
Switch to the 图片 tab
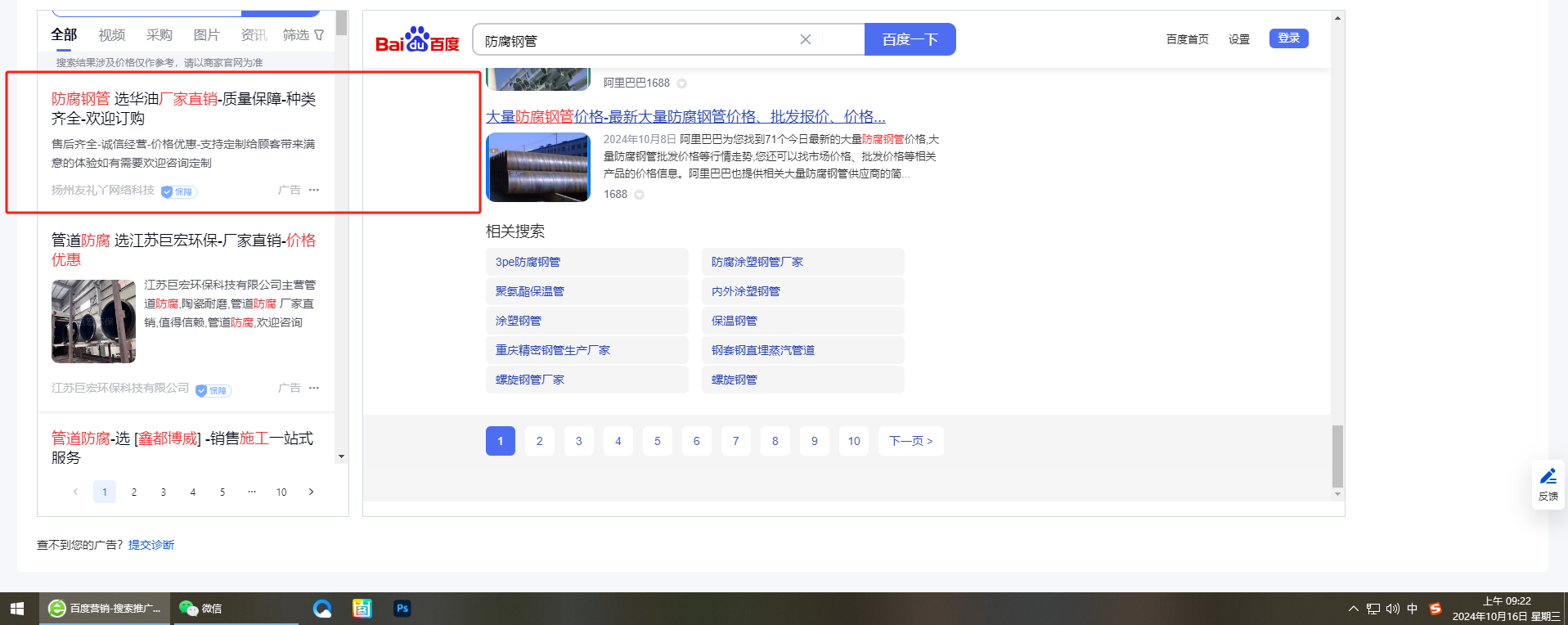pos(207,35)
